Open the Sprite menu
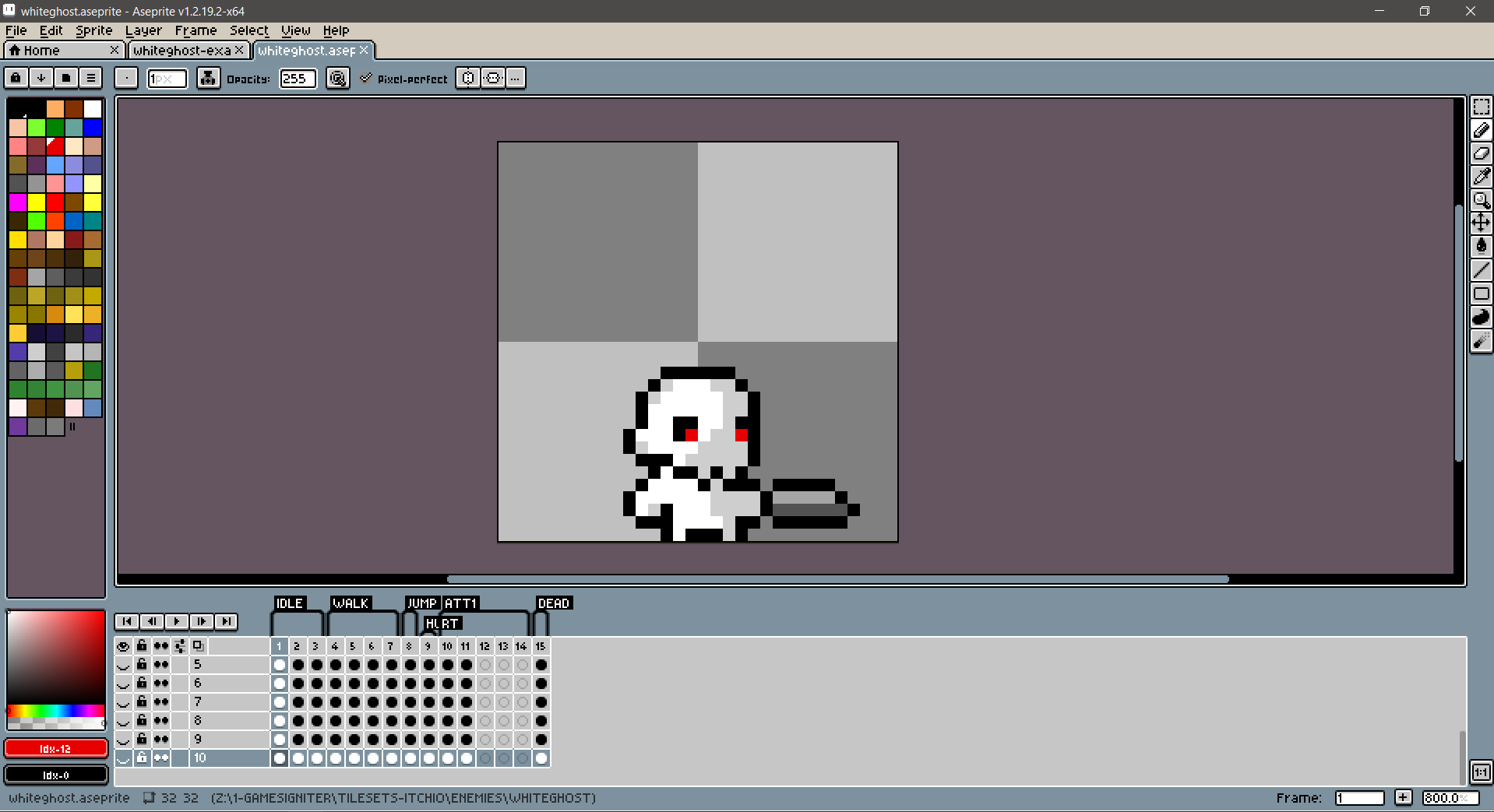This screenshot has width=1494, height=812. (x=94, y=30)
